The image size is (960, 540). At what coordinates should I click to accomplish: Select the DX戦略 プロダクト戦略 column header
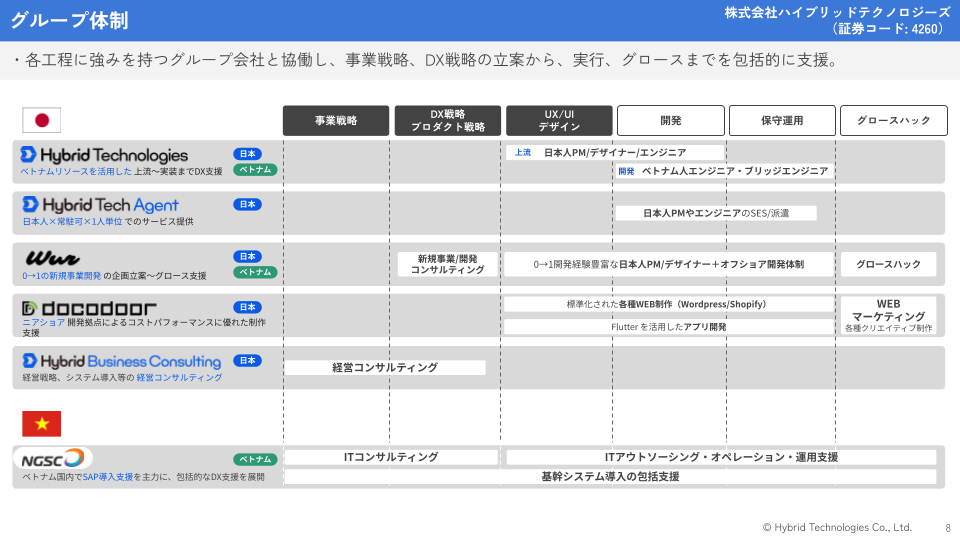pyautogui.click(x=448, y=121)
